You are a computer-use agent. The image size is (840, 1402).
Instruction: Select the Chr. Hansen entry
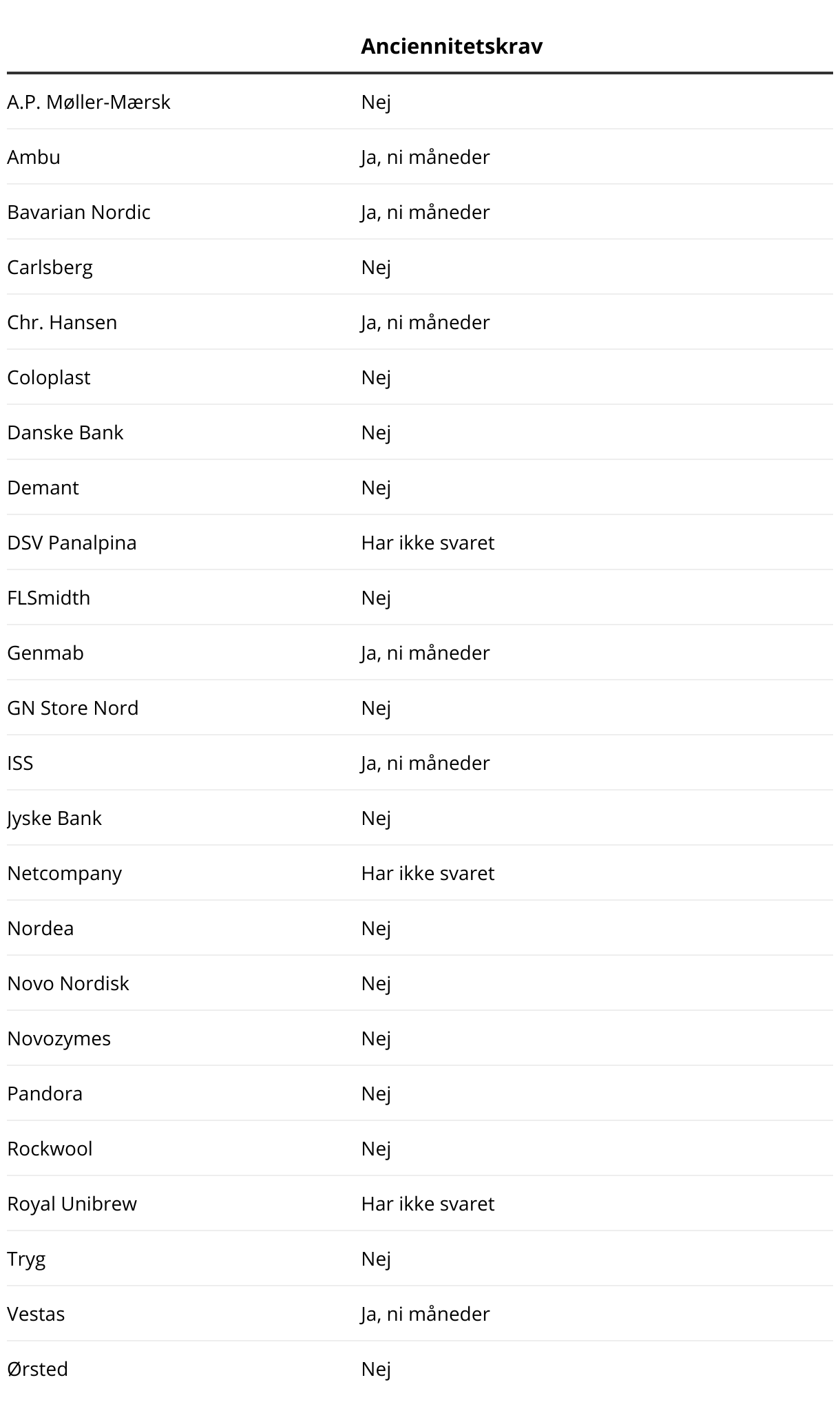(62, 322)
